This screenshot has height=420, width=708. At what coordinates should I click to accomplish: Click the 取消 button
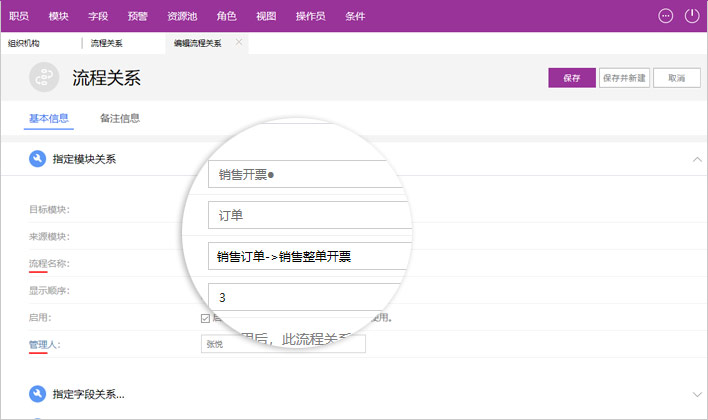[x=677, y=78]
